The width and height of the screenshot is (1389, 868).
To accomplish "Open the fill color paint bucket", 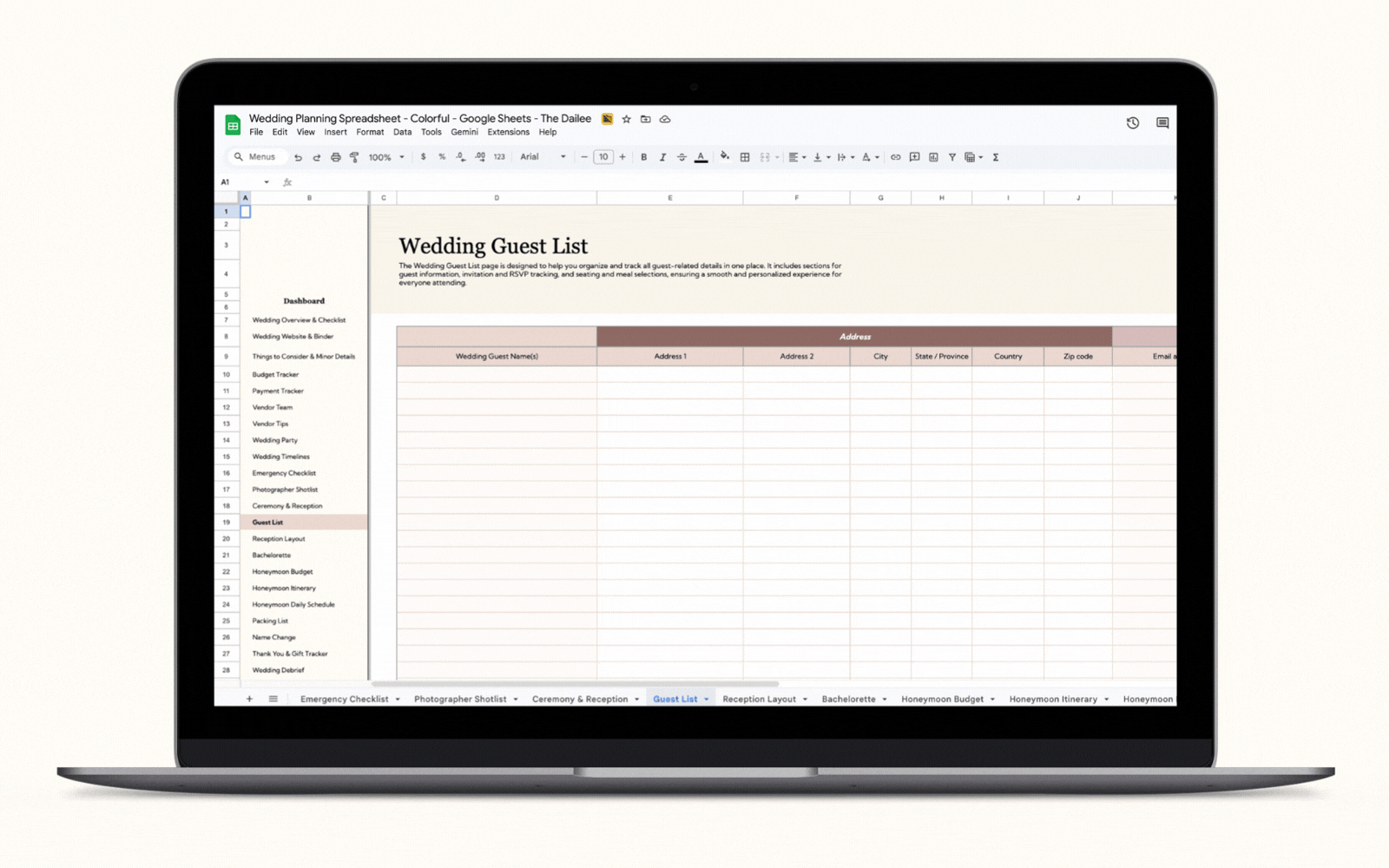I will click(x=724, y=157).
